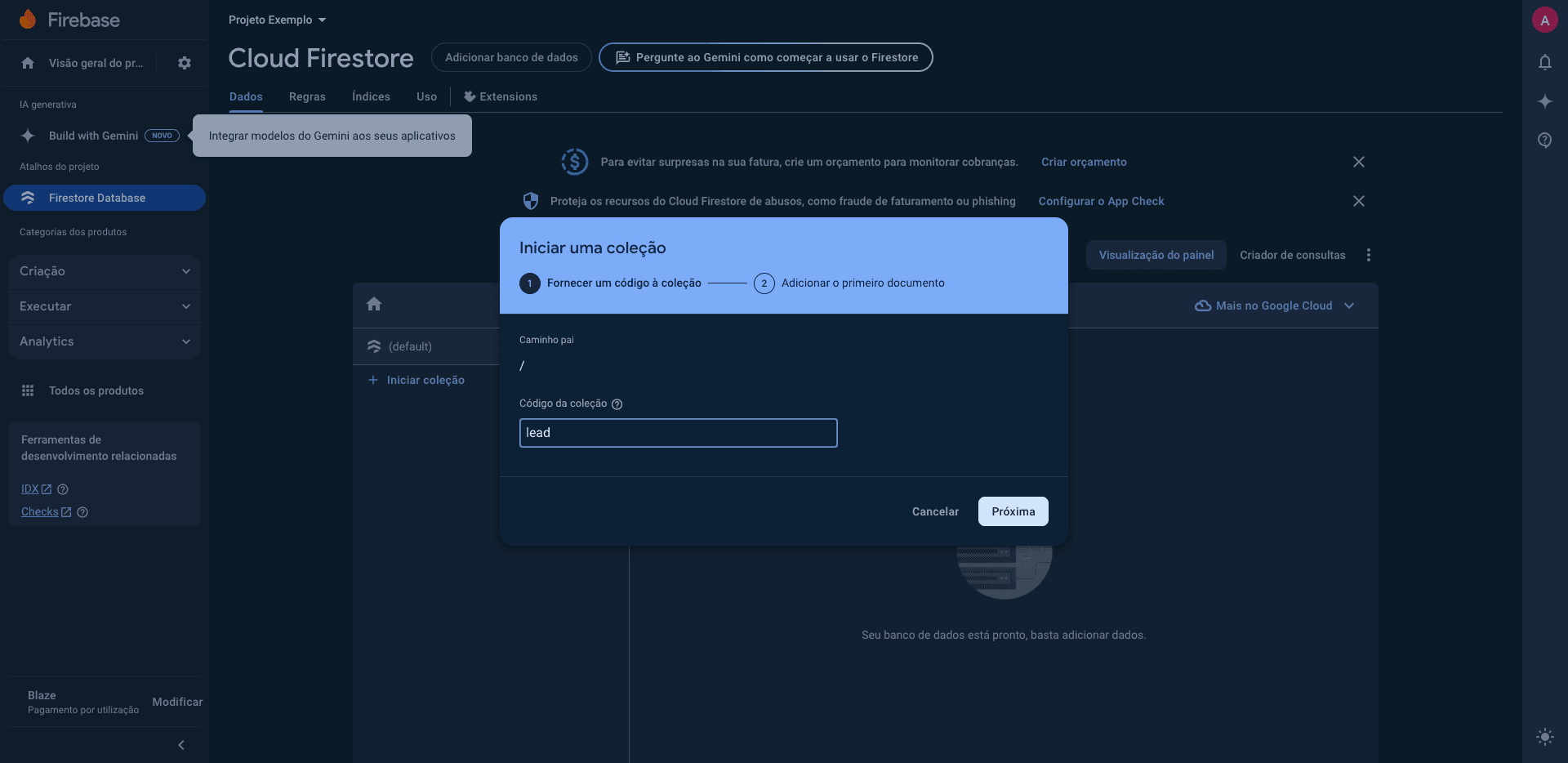
Task: Click help icon next to Código da coleção
Action: click(617, 404)
